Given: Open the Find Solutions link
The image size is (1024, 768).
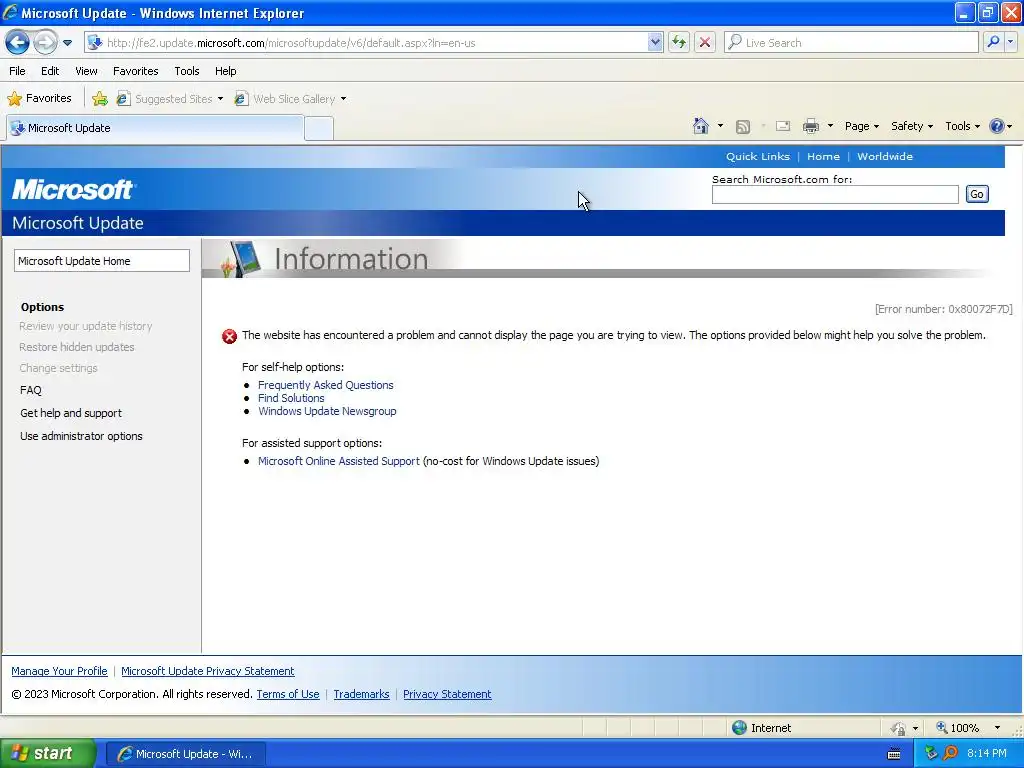Looking at the screenshot, I should coord(291,398).
